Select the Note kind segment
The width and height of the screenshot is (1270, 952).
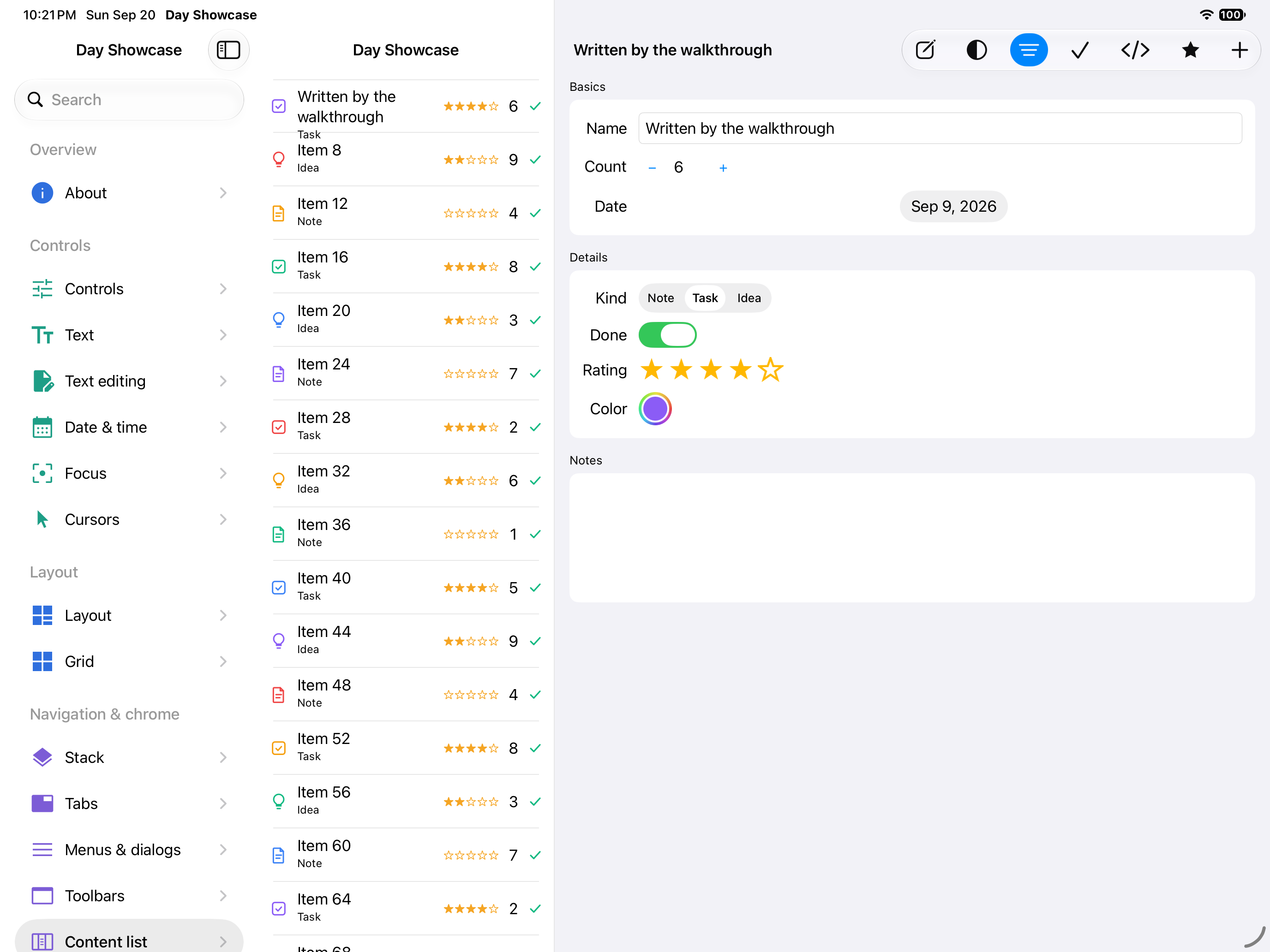[x=660, y=298]
